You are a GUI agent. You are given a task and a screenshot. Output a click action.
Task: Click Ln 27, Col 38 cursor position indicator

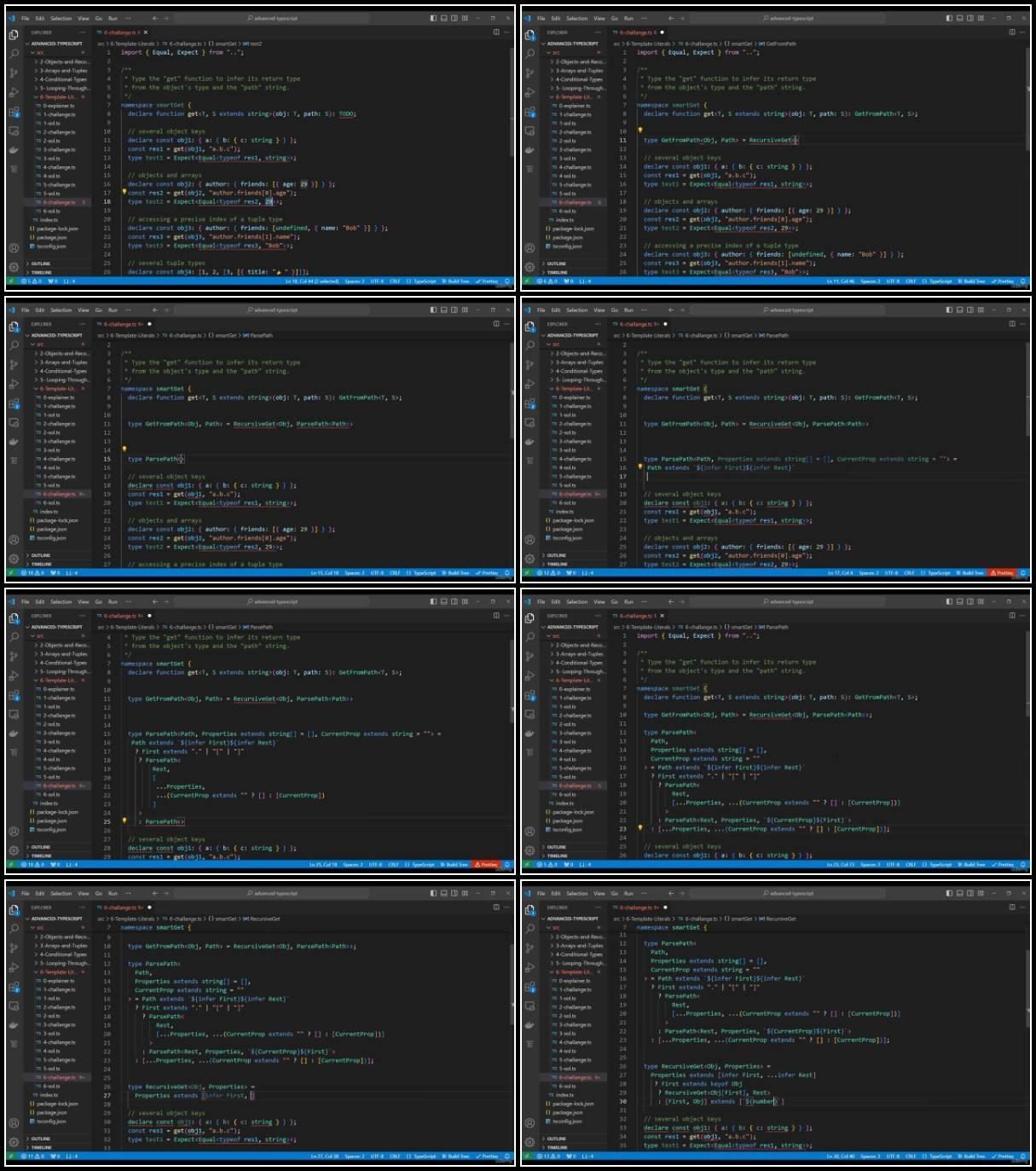(324, 1157)
